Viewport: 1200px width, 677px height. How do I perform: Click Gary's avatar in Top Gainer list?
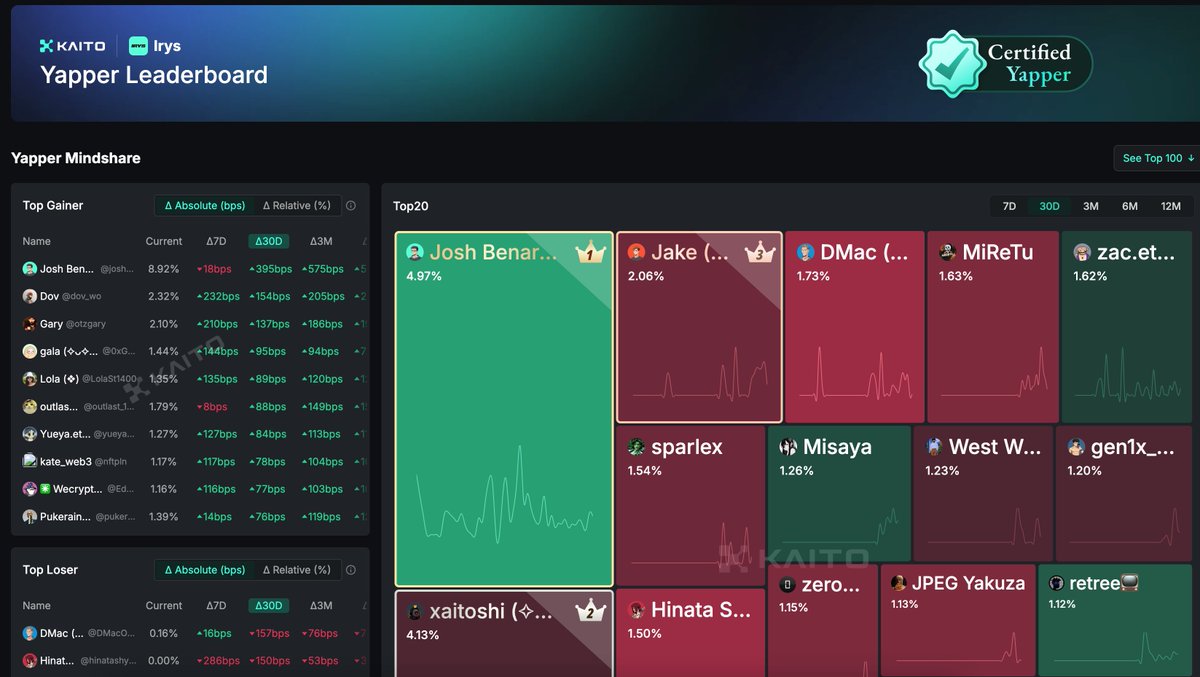pyautogui.click(x=30, y=324)
